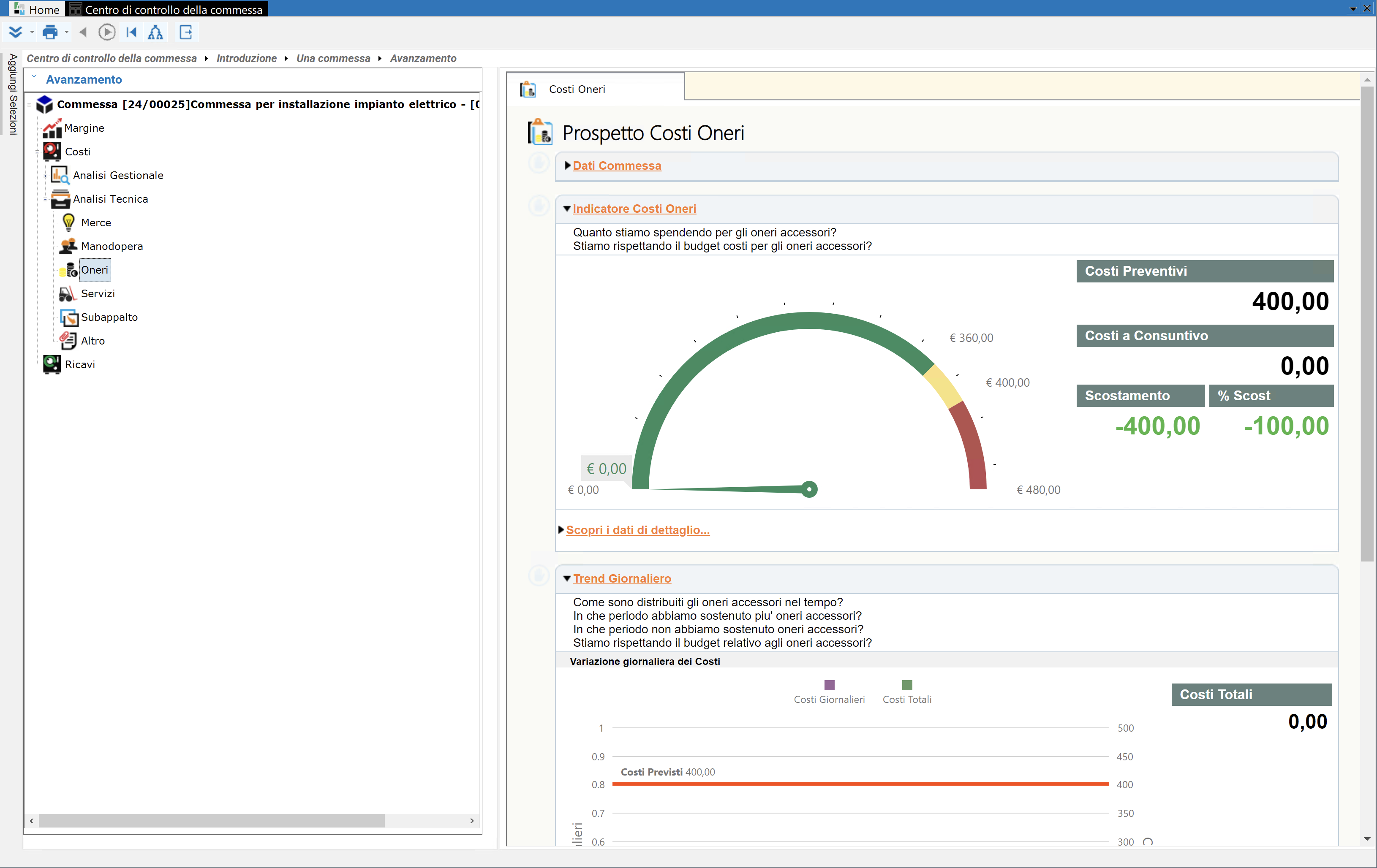1377x868 pixels.
Task: Open the Costi Oneri tab
Action: click(595, 89)
